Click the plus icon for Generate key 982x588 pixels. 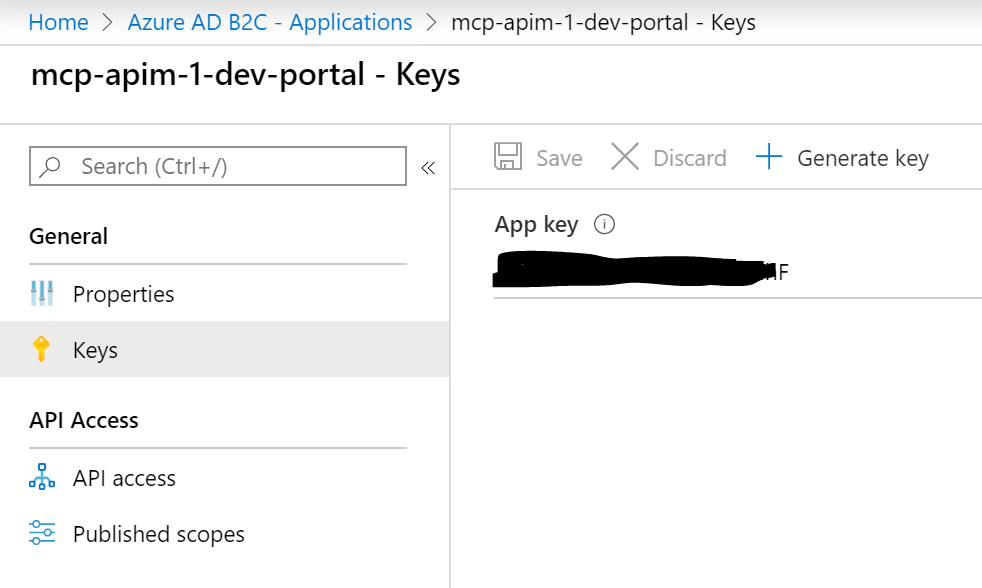769,157
